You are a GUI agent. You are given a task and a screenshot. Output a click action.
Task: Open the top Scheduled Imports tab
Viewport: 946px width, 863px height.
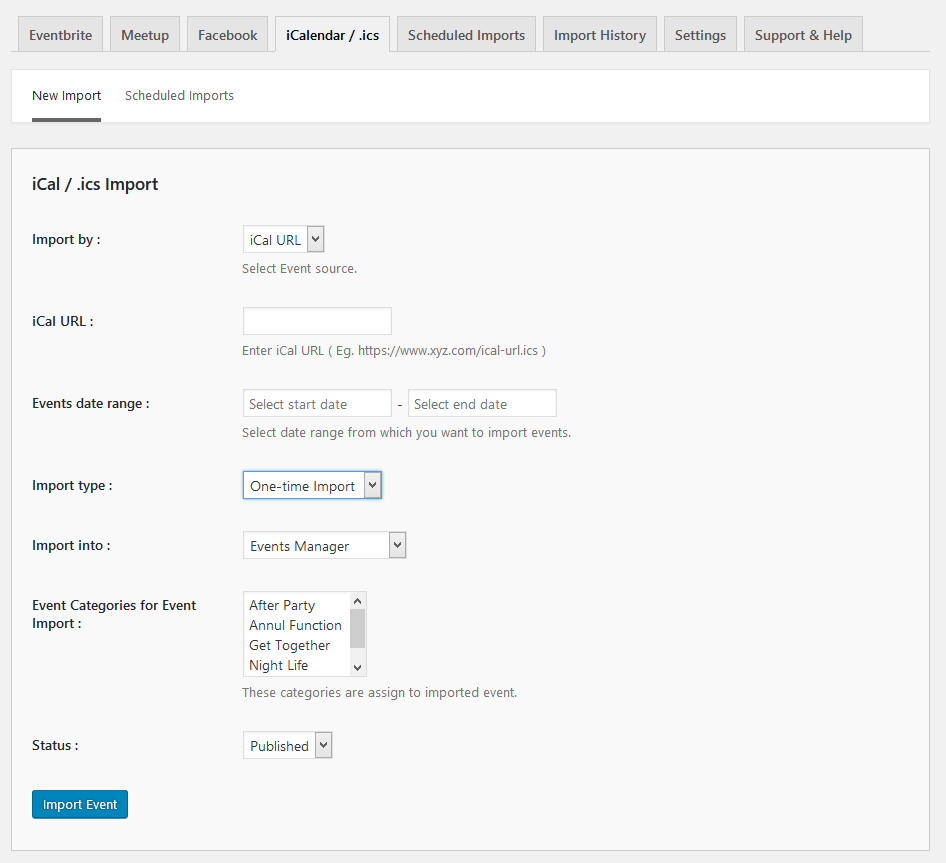click(466, 34)
